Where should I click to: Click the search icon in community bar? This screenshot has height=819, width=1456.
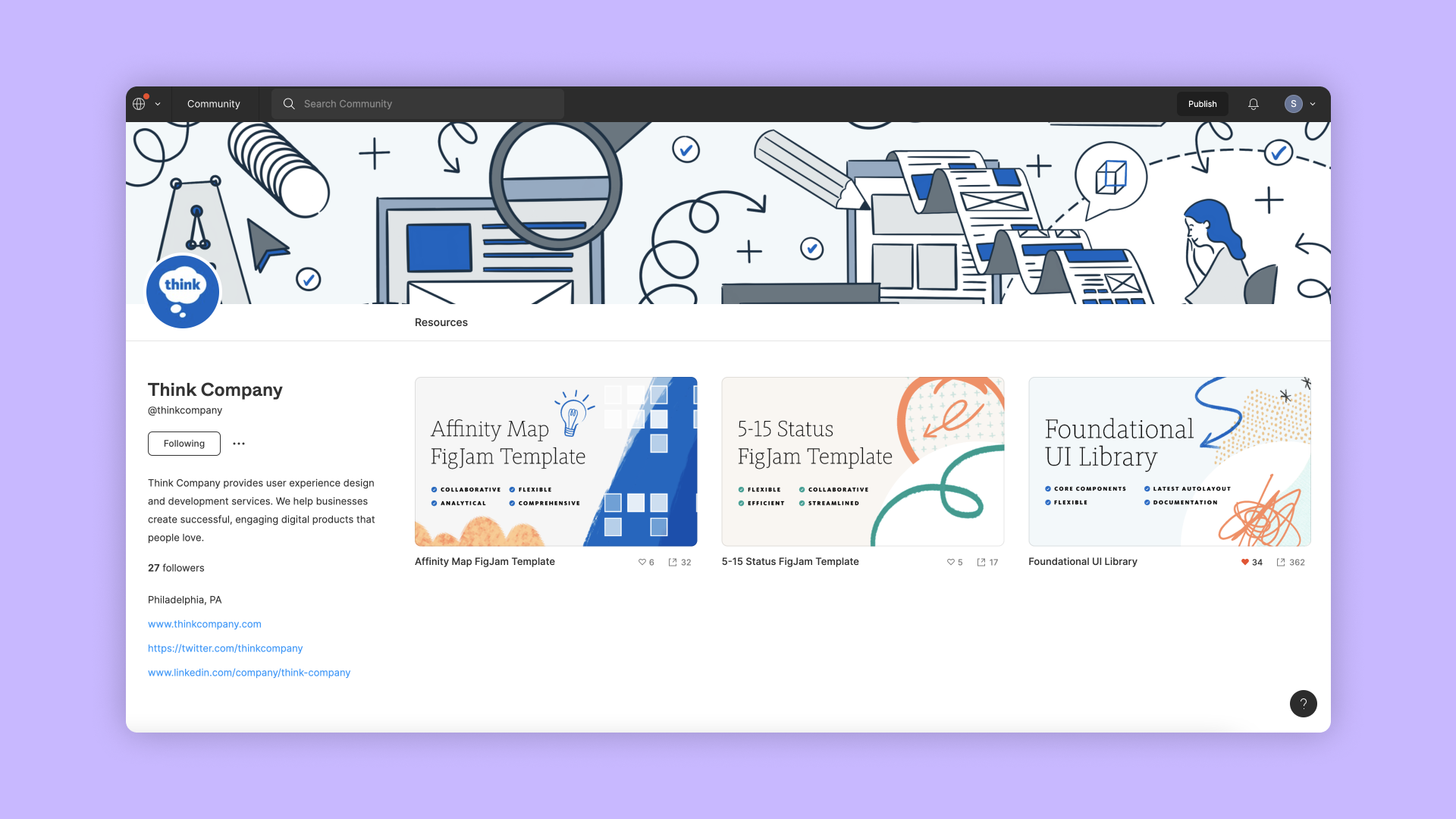pyautogui.click(x=289, y=103)
